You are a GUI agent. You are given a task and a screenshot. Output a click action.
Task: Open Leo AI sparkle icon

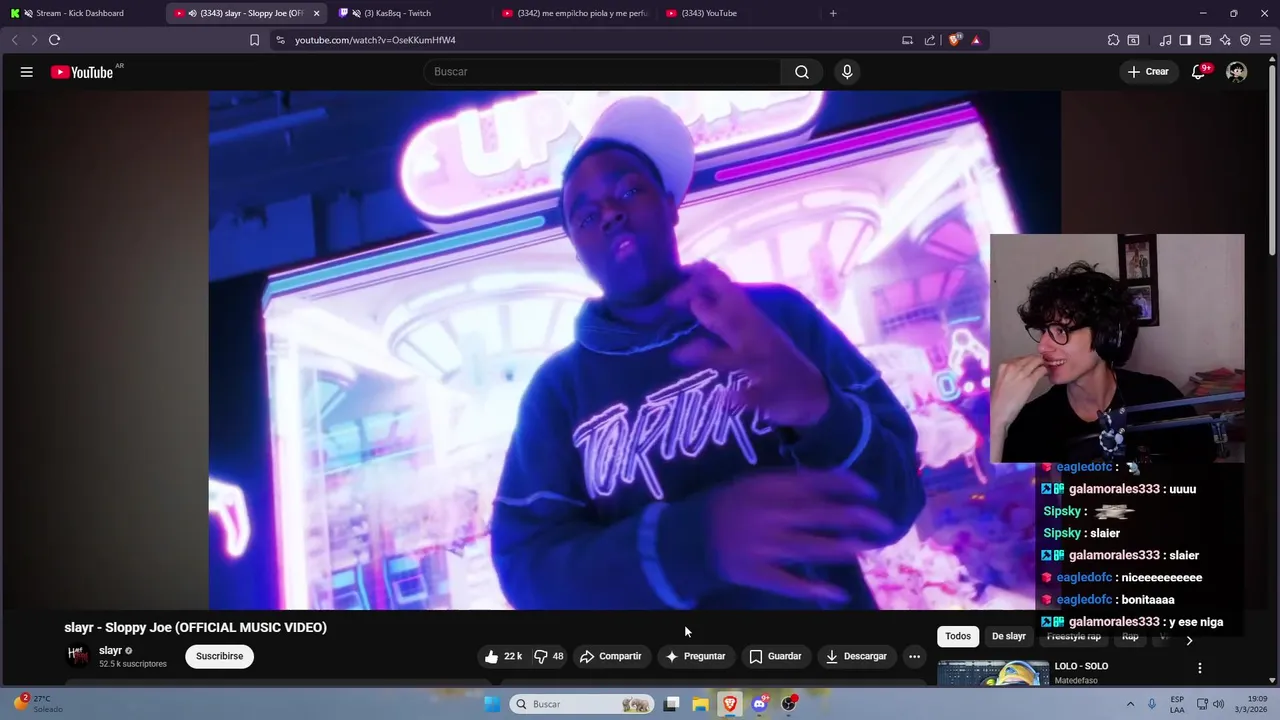click(x=1225, y=40)
